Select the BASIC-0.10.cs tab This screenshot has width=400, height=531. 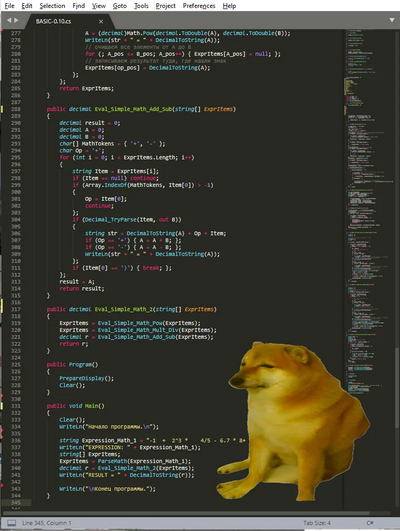point(53,21)
